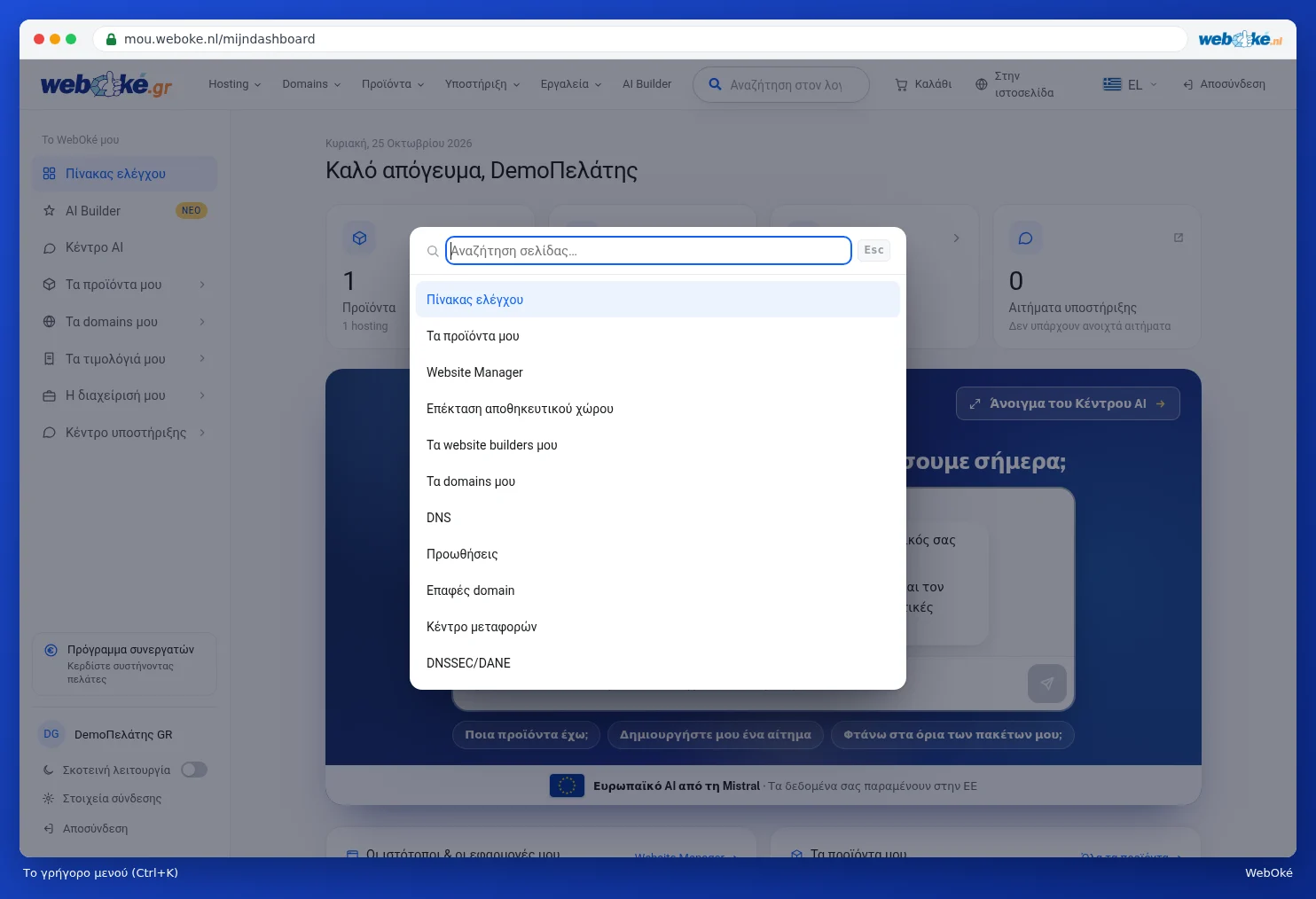Viewport: 1316px width, 899px height.
Task: Click the Esc button in search dialog
Action: [x=873, y=250]
